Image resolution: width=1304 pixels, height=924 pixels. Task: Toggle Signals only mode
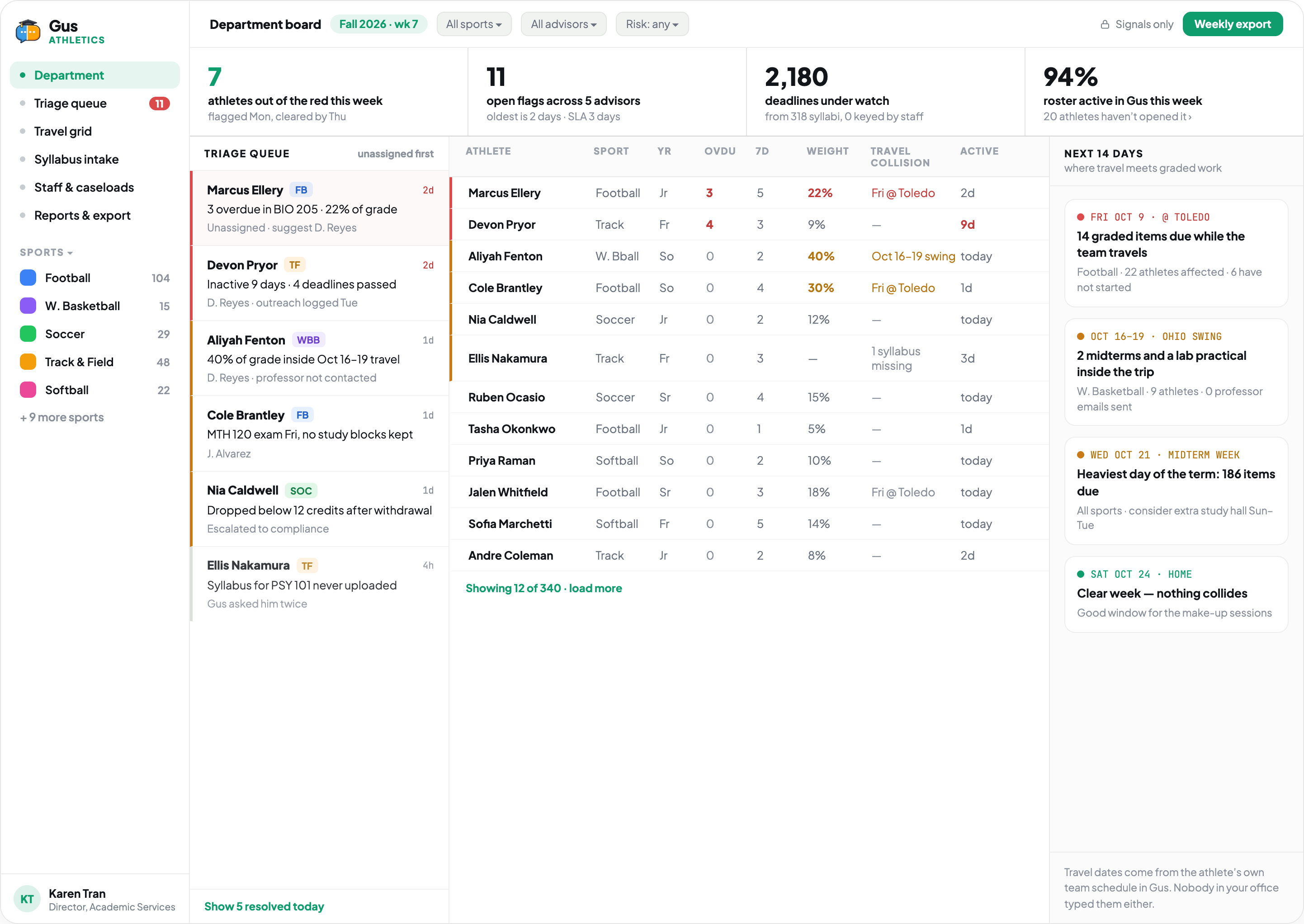click(x=1136, y=24)
